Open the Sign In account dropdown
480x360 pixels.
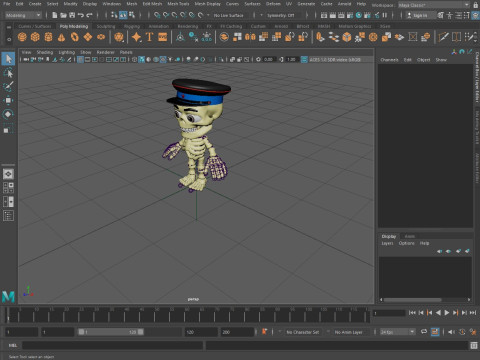420,15
